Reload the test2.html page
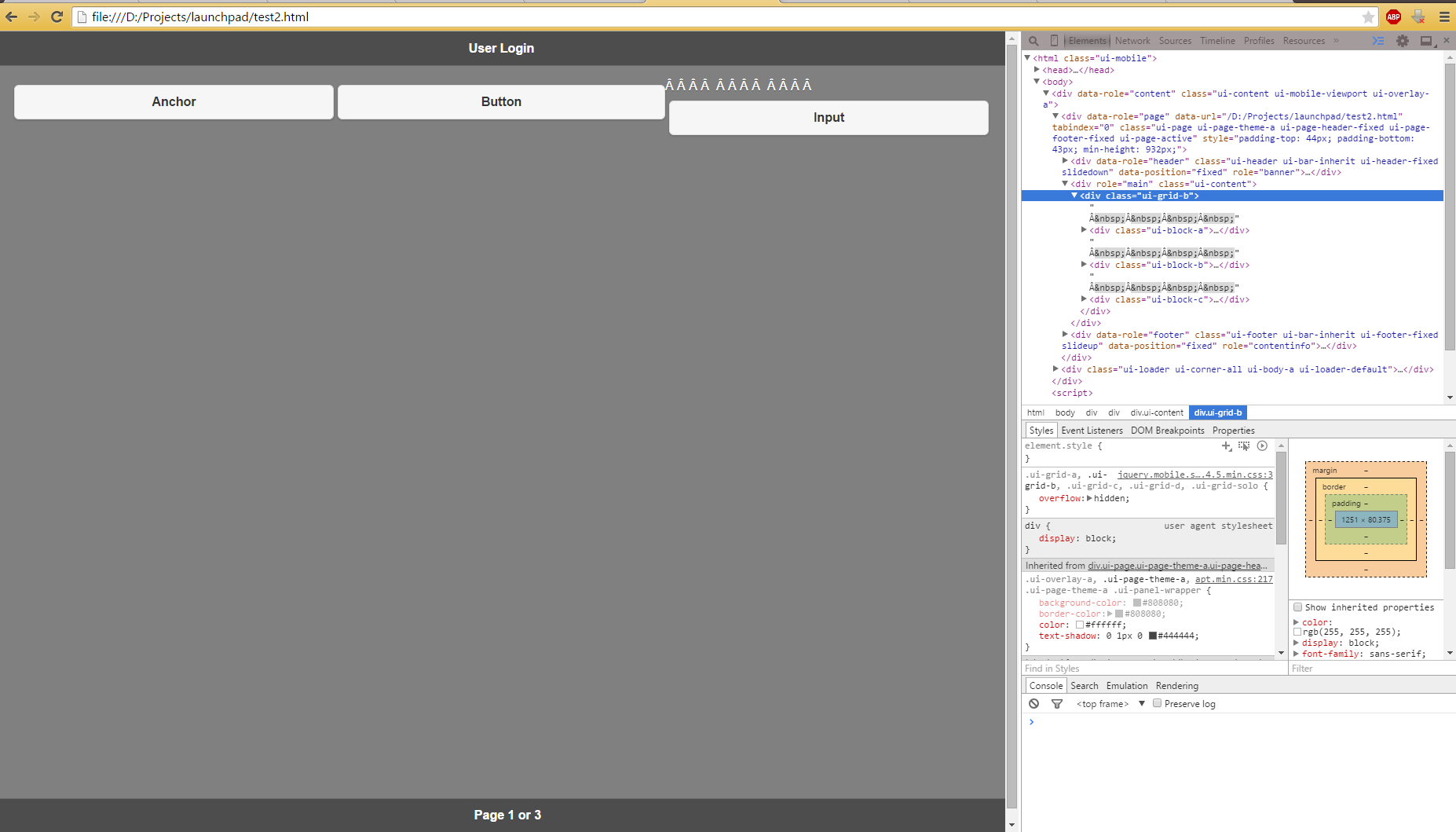1456x832 pixels. click(x=57, y=16)
